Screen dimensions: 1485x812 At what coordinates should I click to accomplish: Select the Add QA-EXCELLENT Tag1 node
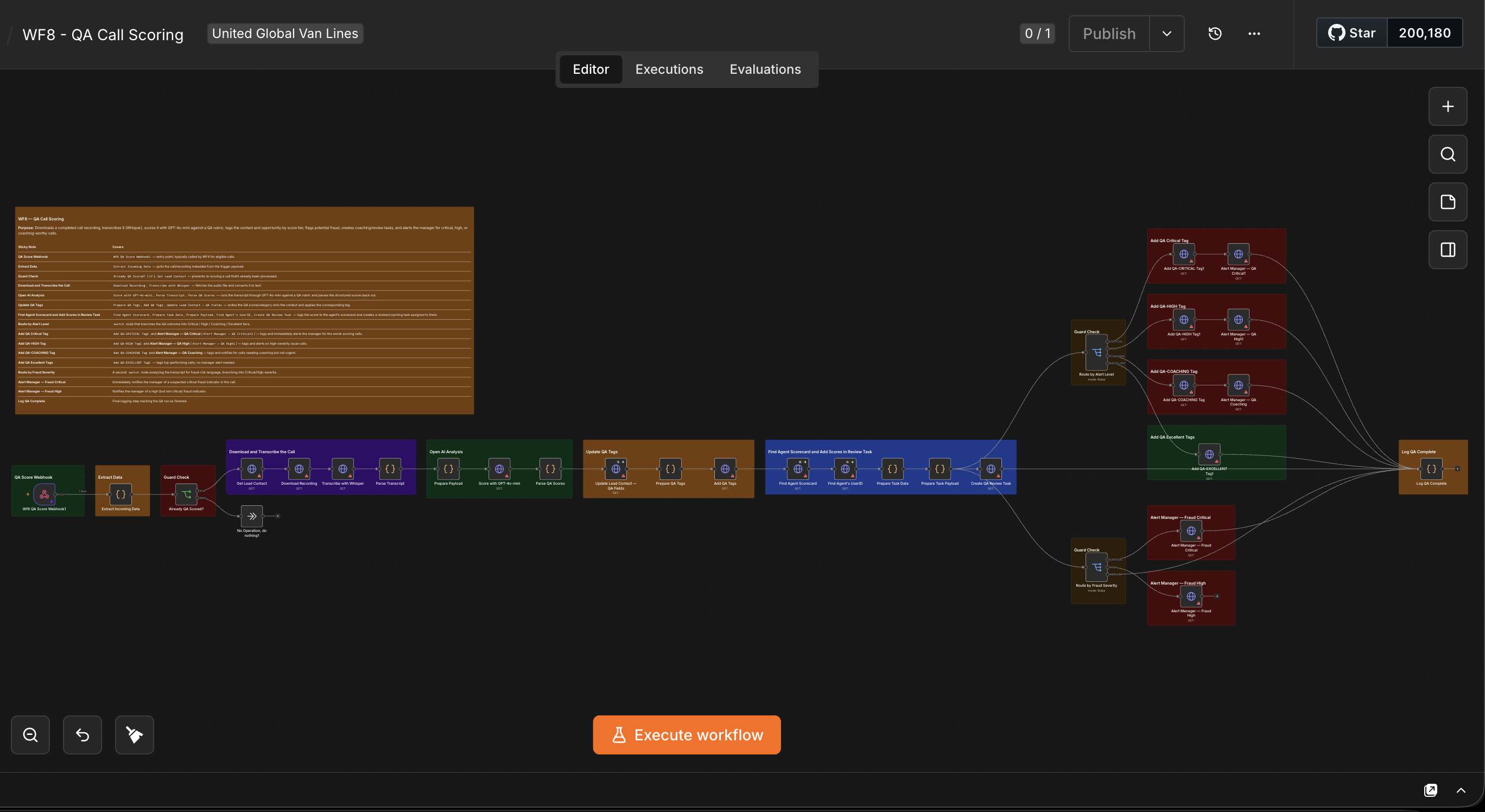(x=1209, y=455)
